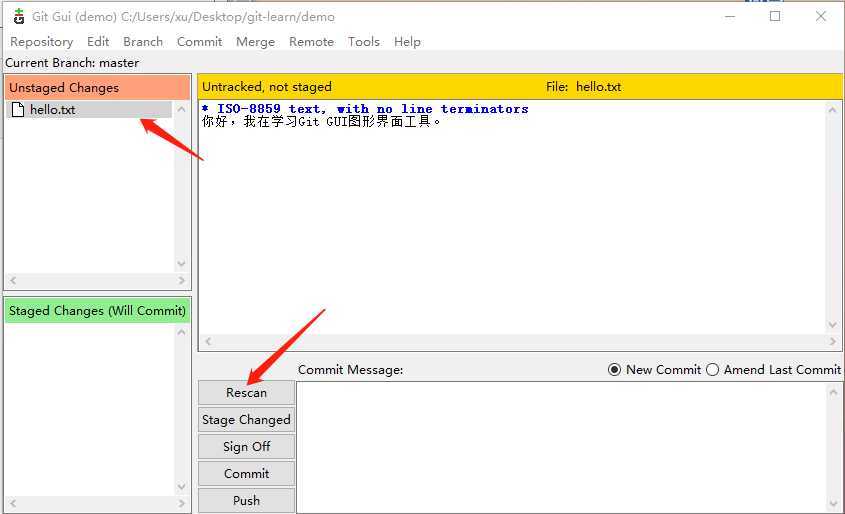845x514 pixels.
Task: Open the Remote menu
Action: click(311, 41)
